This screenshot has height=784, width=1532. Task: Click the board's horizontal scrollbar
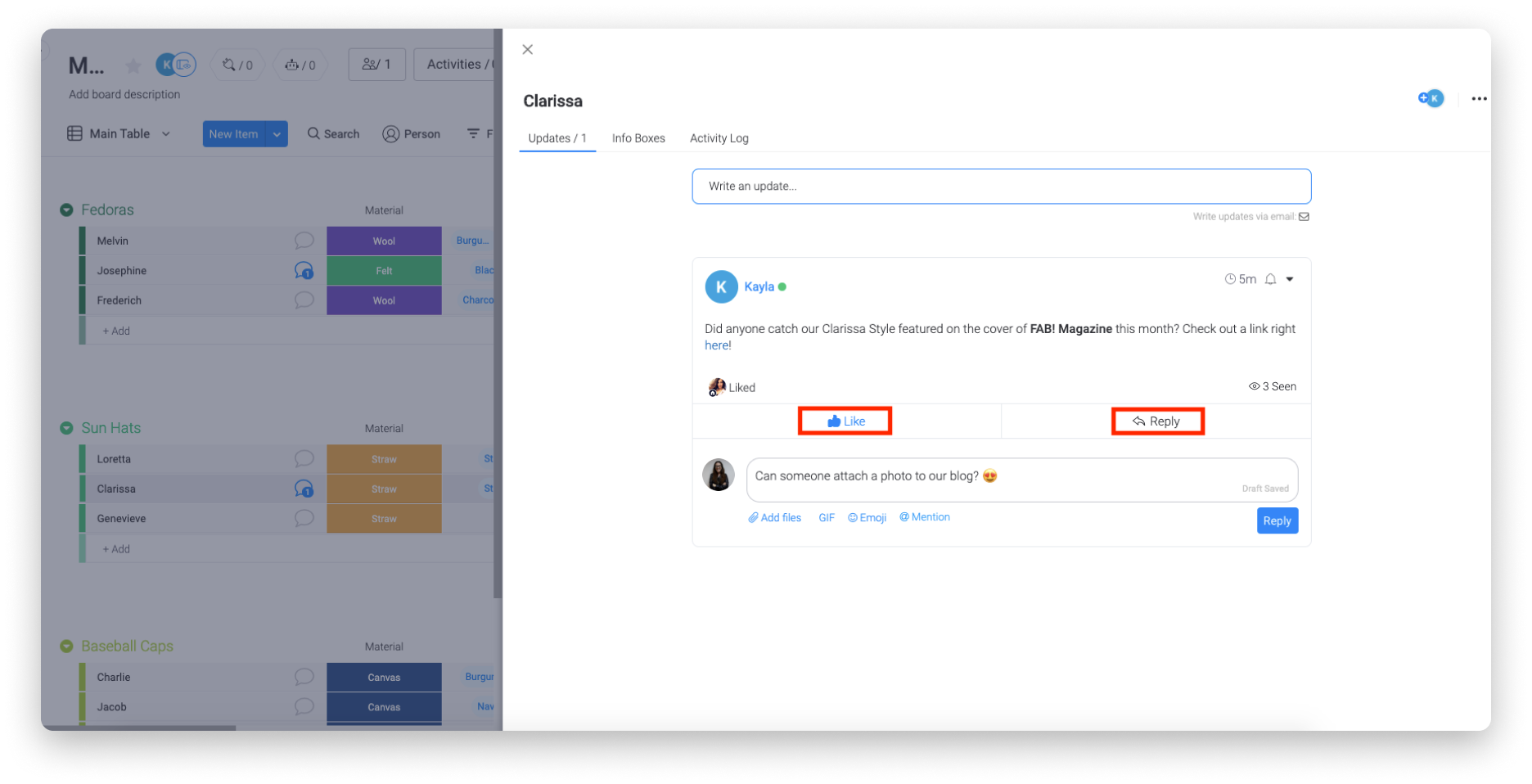139,728
